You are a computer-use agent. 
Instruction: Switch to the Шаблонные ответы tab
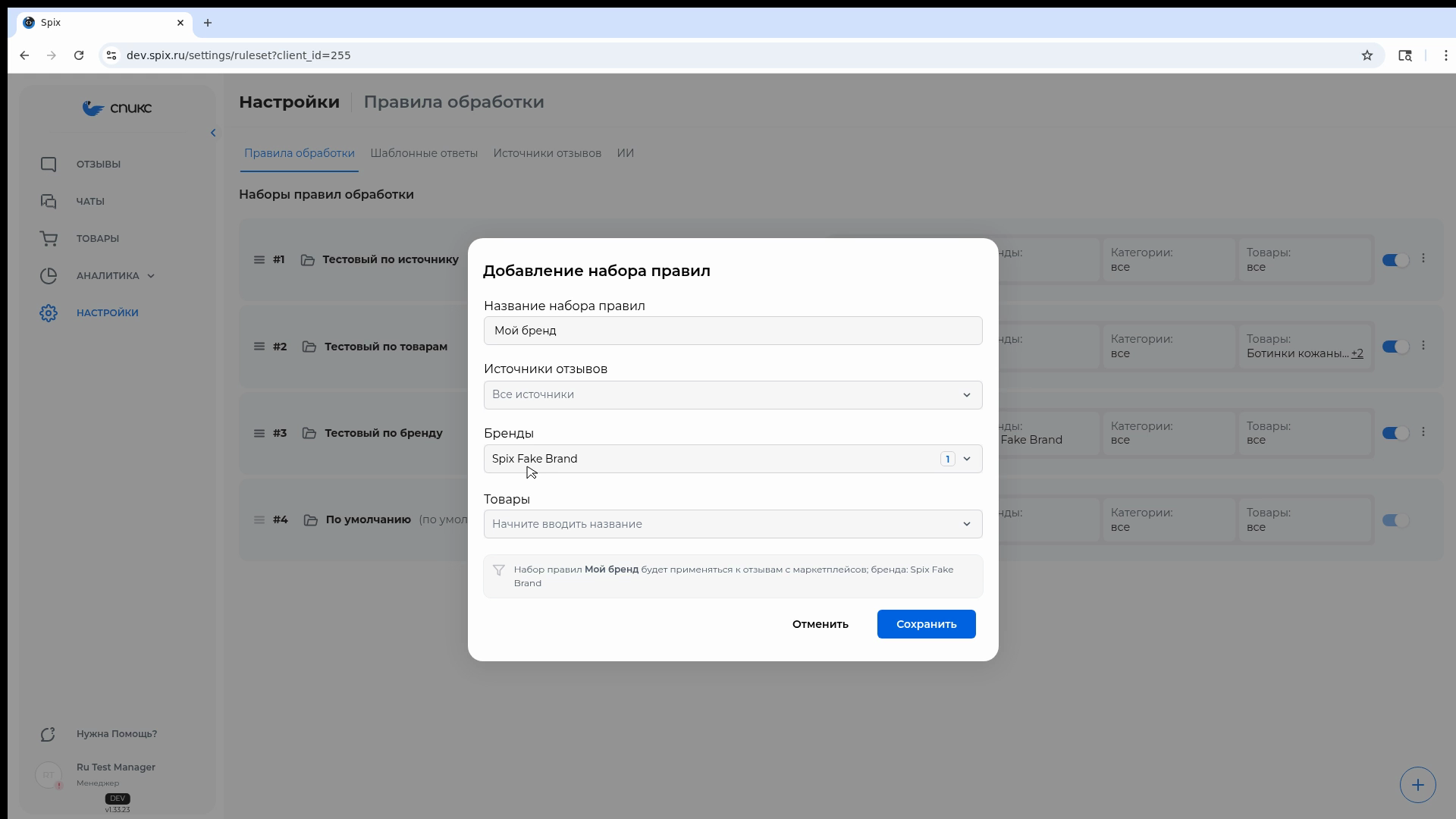424,153
